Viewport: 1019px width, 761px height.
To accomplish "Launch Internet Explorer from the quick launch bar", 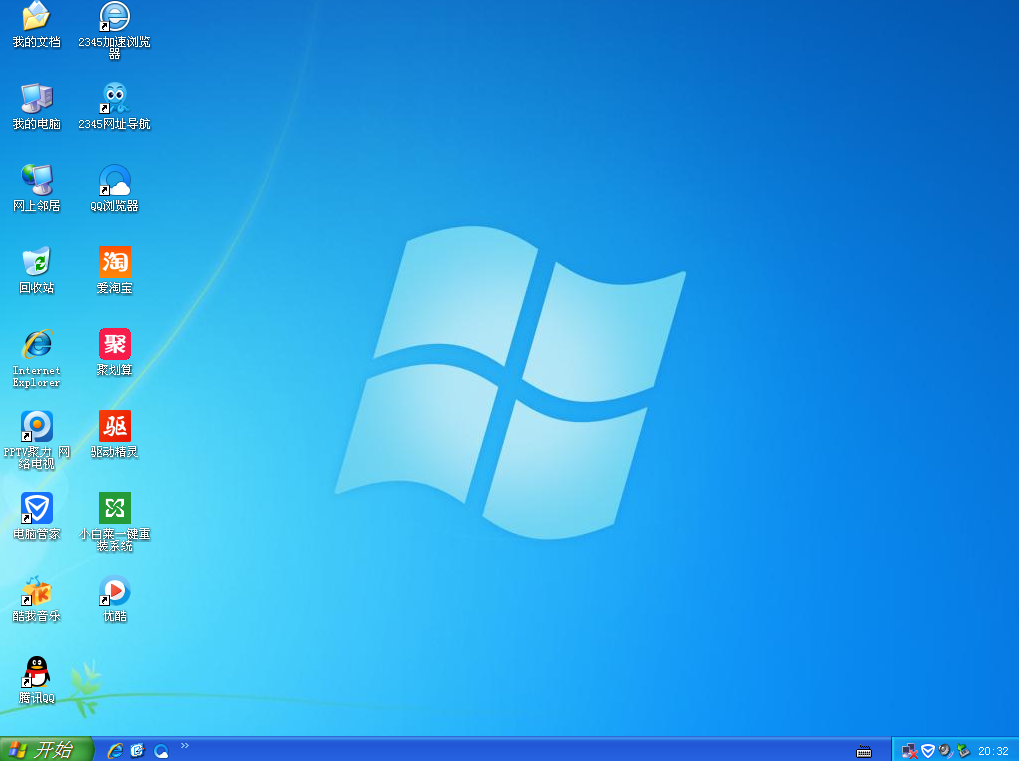I will coord(115,751).
